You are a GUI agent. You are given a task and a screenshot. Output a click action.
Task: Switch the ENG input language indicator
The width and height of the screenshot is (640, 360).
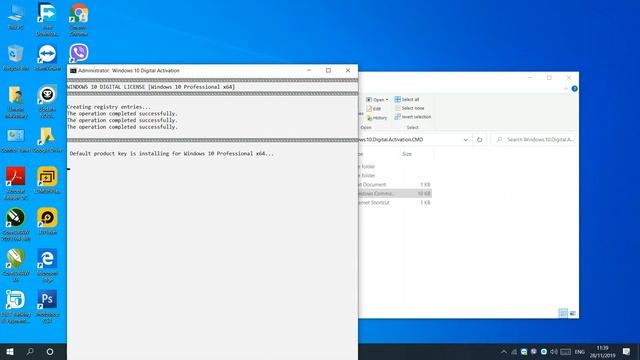coord(580,352)
